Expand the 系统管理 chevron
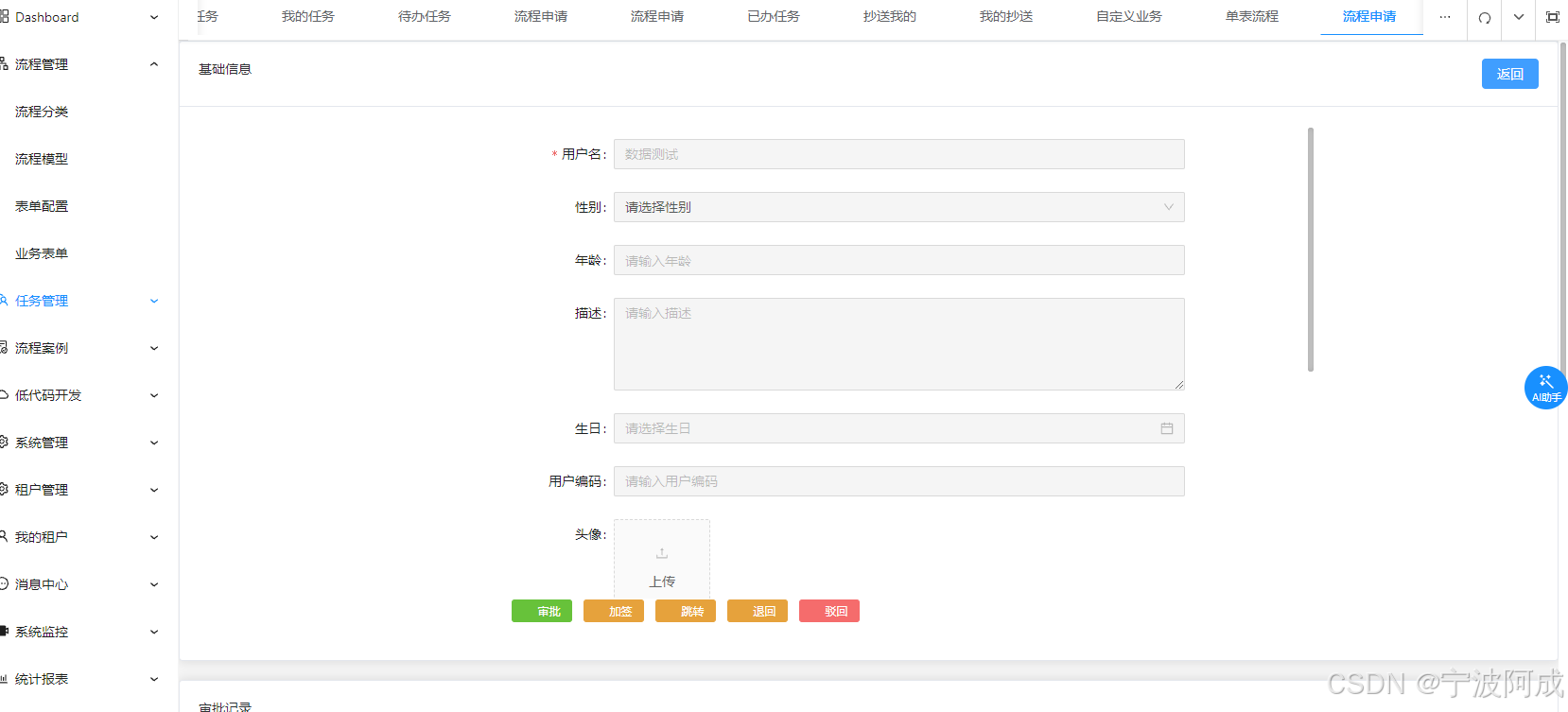 point(154,443)
